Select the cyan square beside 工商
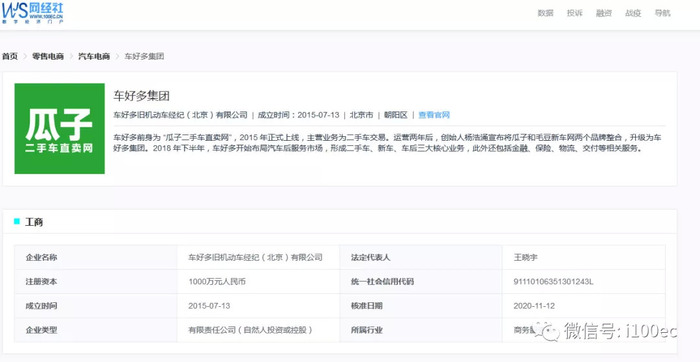Screen dimensions: 700x362 tap(17, 221)
